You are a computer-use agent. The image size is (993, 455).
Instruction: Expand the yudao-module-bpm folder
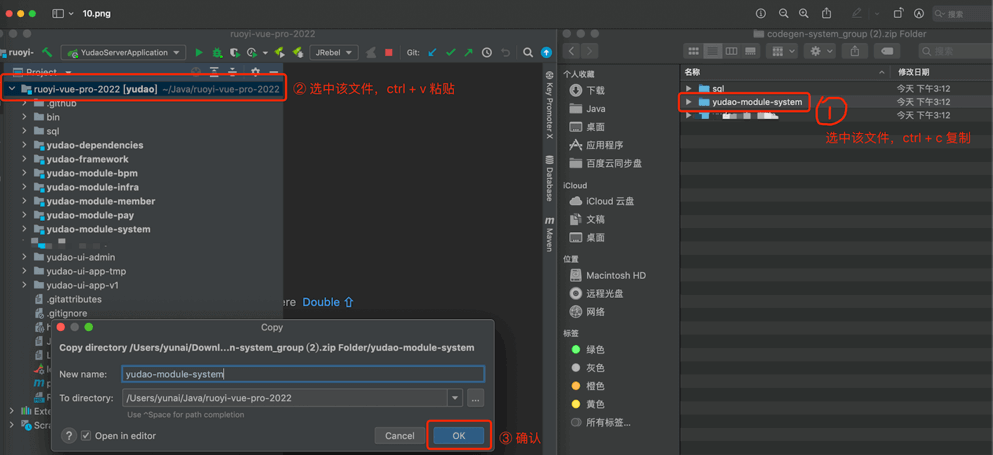point(25,173)
